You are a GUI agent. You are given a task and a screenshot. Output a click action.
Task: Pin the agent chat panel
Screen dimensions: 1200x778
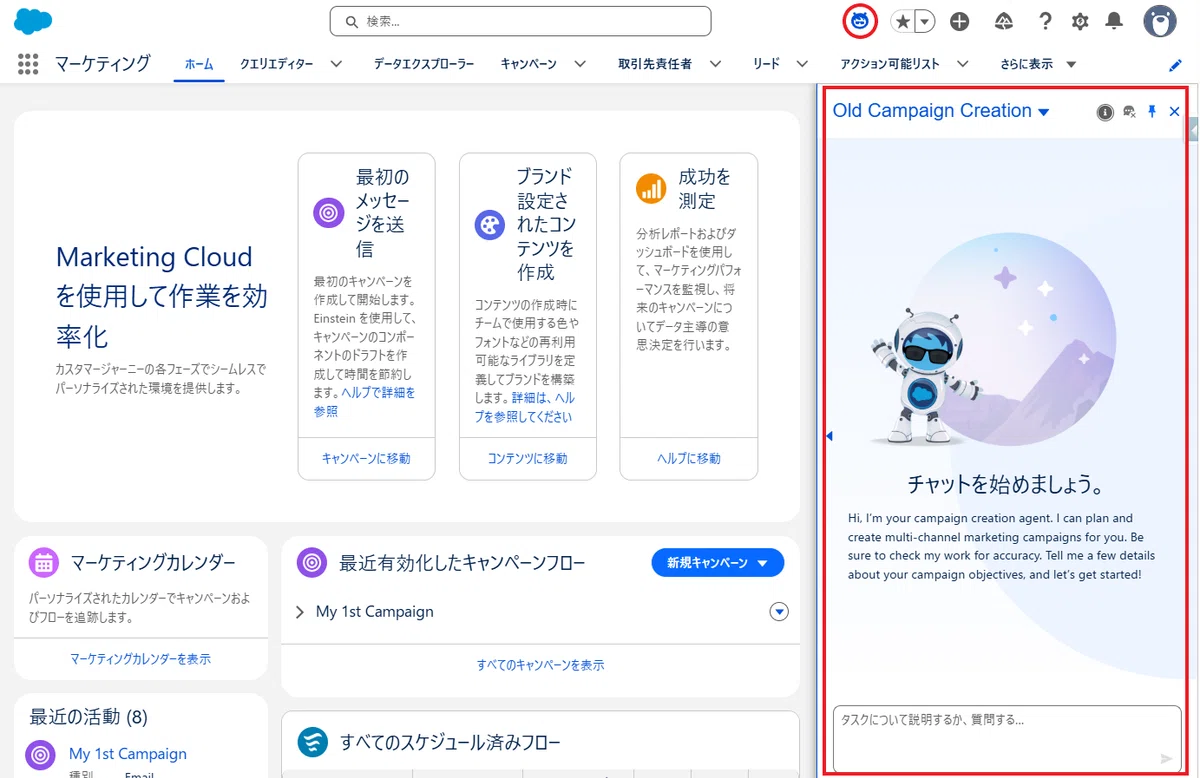(1152, 112)
